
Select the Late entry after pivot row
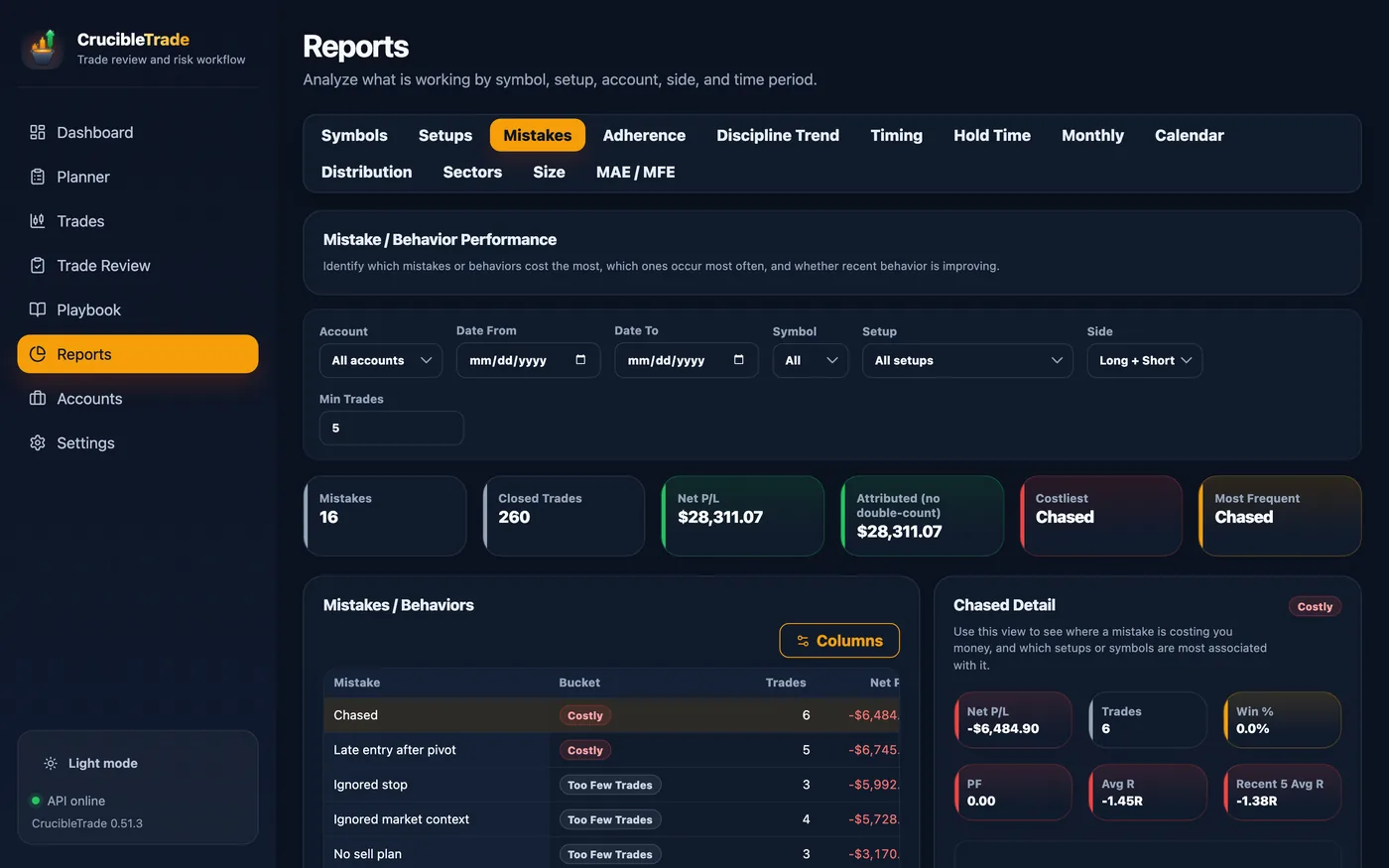coord(611,750)
